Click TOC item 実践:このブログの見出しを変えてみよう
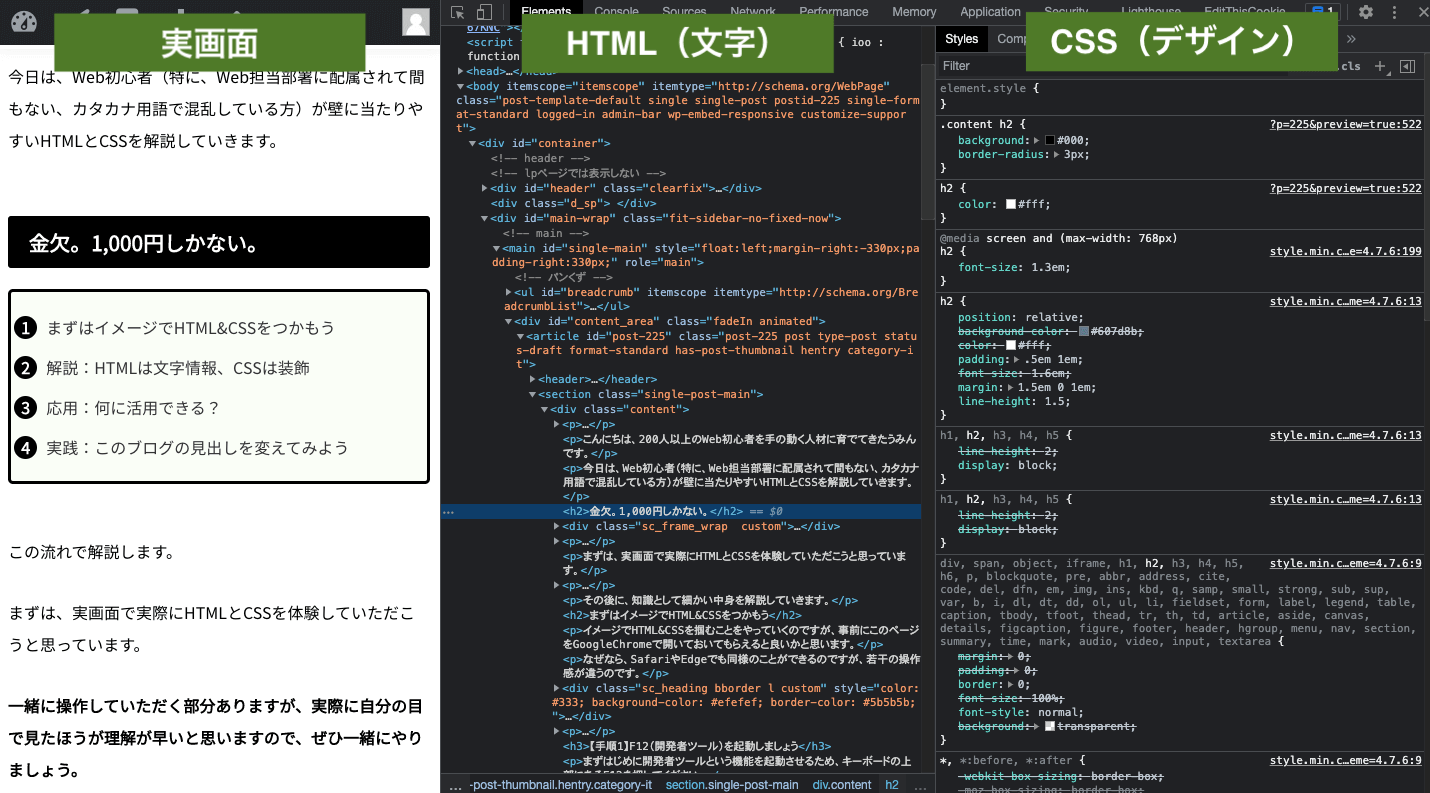 point(198,448)
